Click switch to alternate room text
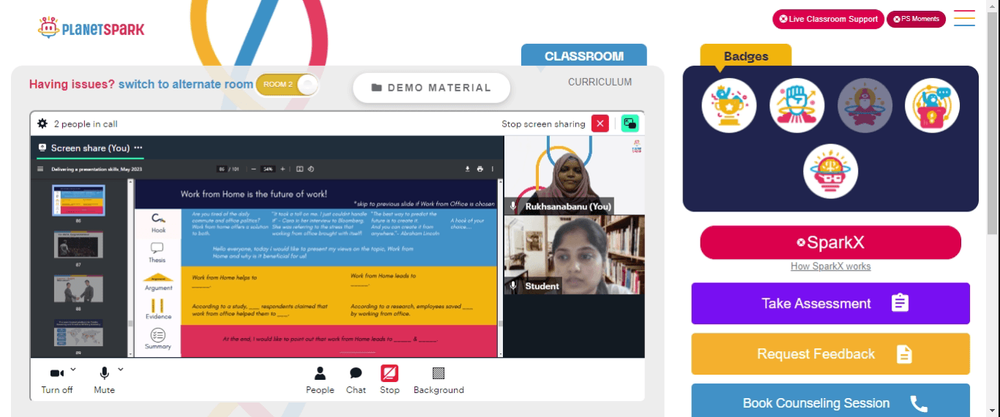This screenshot has width=1000, height=417. point(186,84)
